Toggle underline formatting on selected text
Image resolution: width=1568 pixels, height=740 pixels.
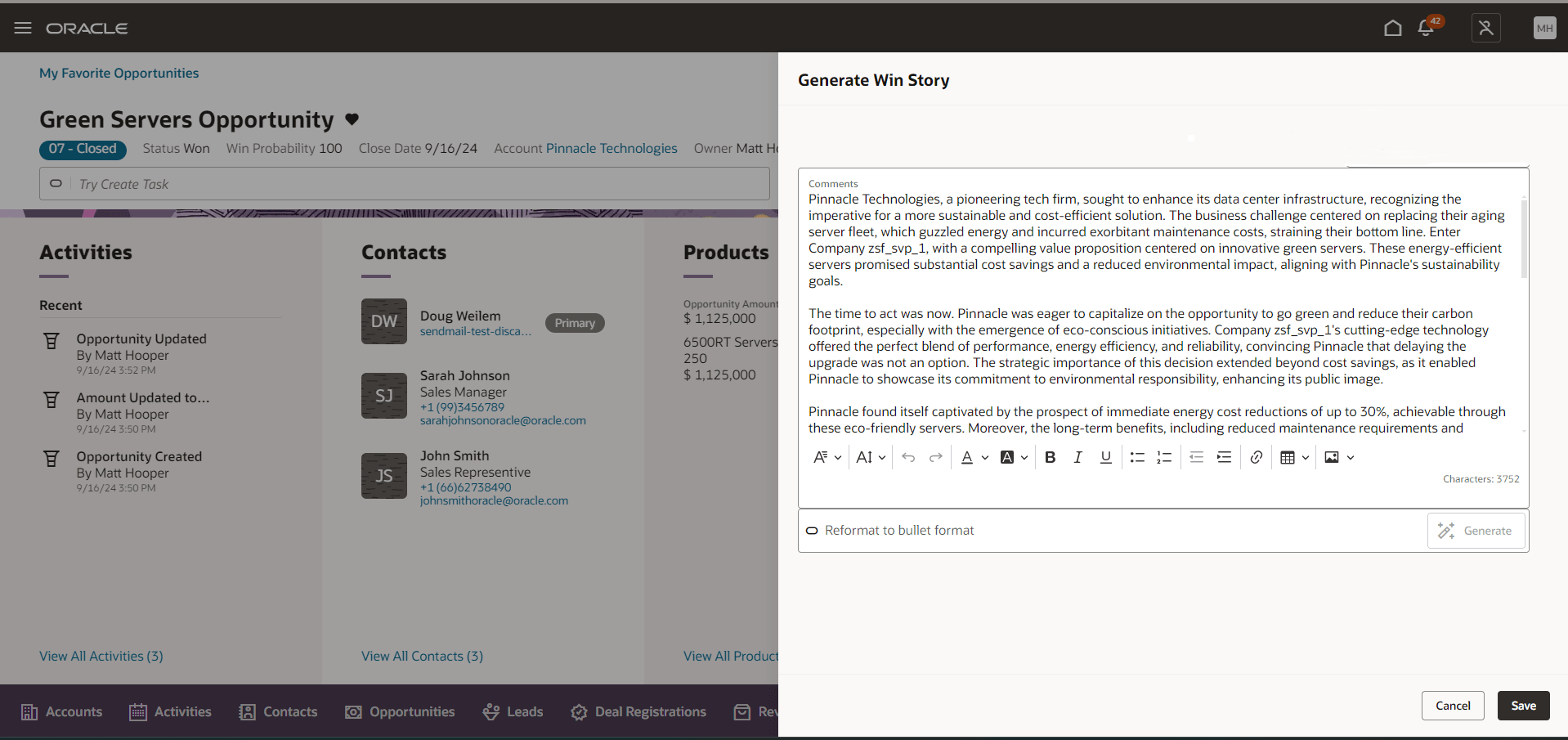1105,457
